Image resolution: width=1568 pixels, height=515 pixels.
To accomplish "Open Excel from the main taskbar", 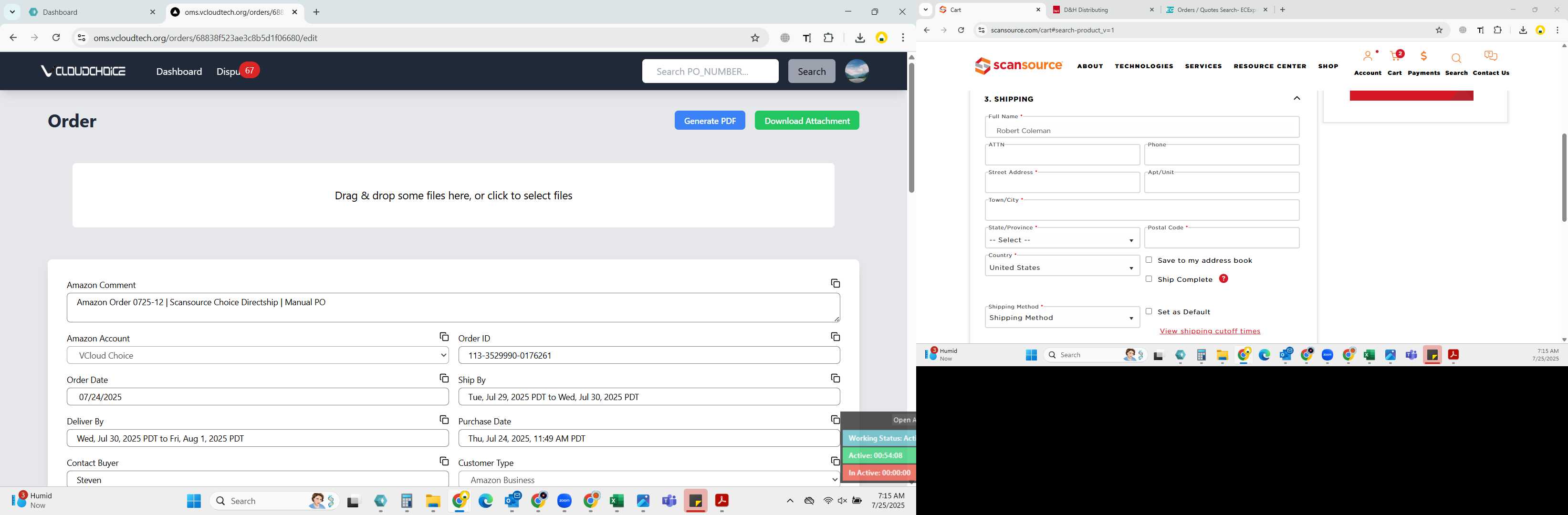I will [617, 501].
